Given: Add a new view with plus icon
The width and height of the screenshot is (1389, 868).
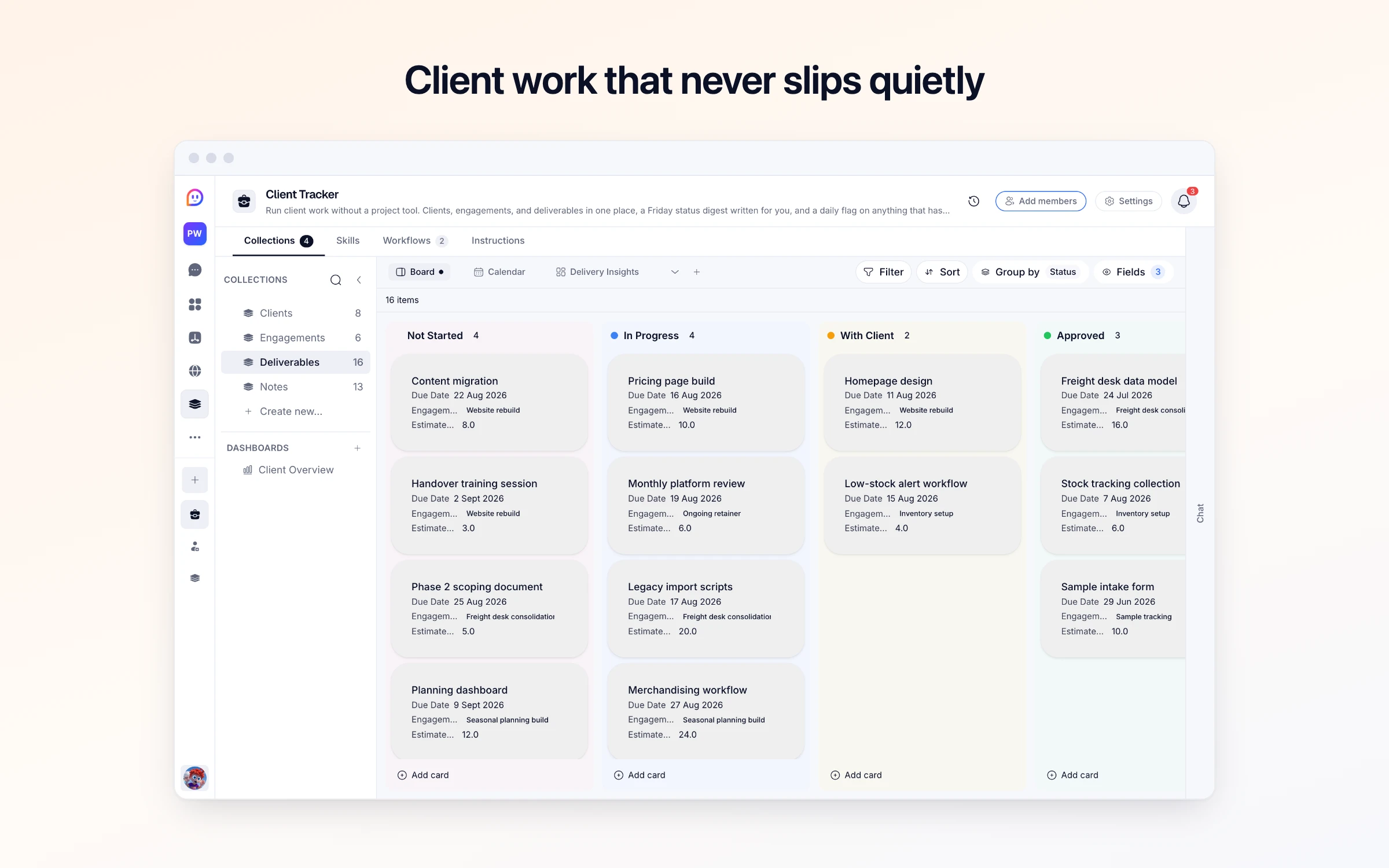Looking at the screenshot, I should [697, 272].
